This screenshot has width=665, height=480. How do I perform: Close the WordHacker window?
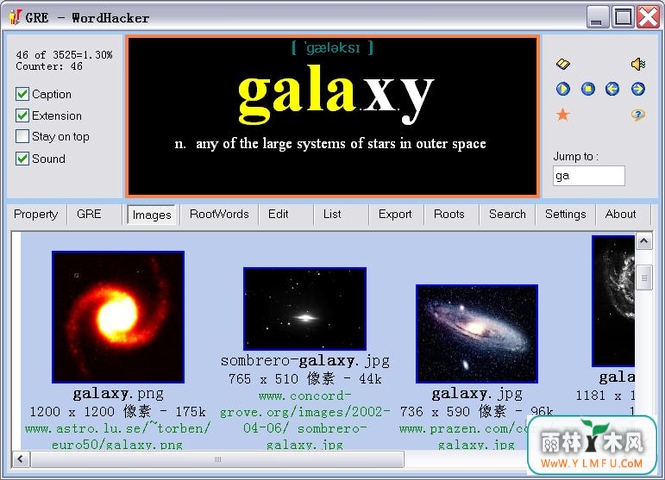click(649, 17)
